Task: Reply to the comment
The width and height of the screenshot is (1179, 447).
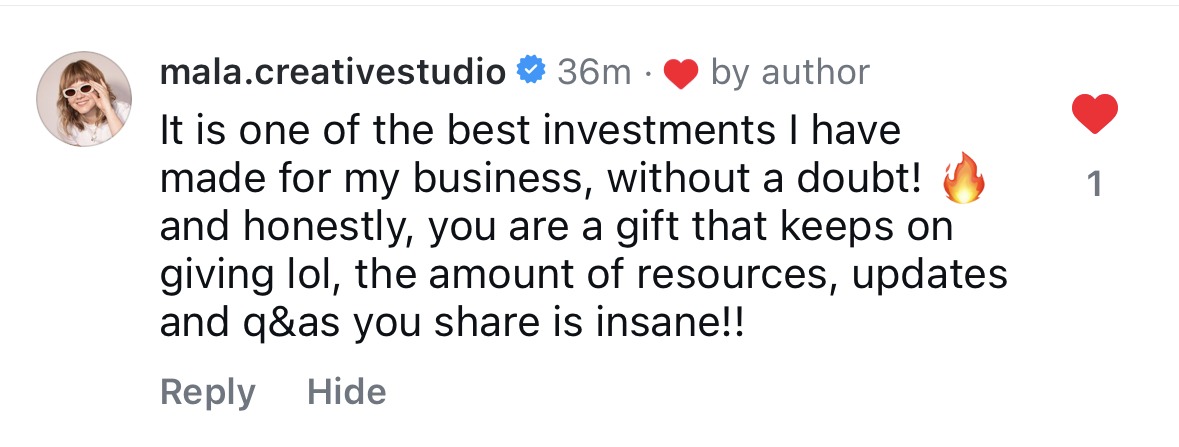Action: pos(207,392)
